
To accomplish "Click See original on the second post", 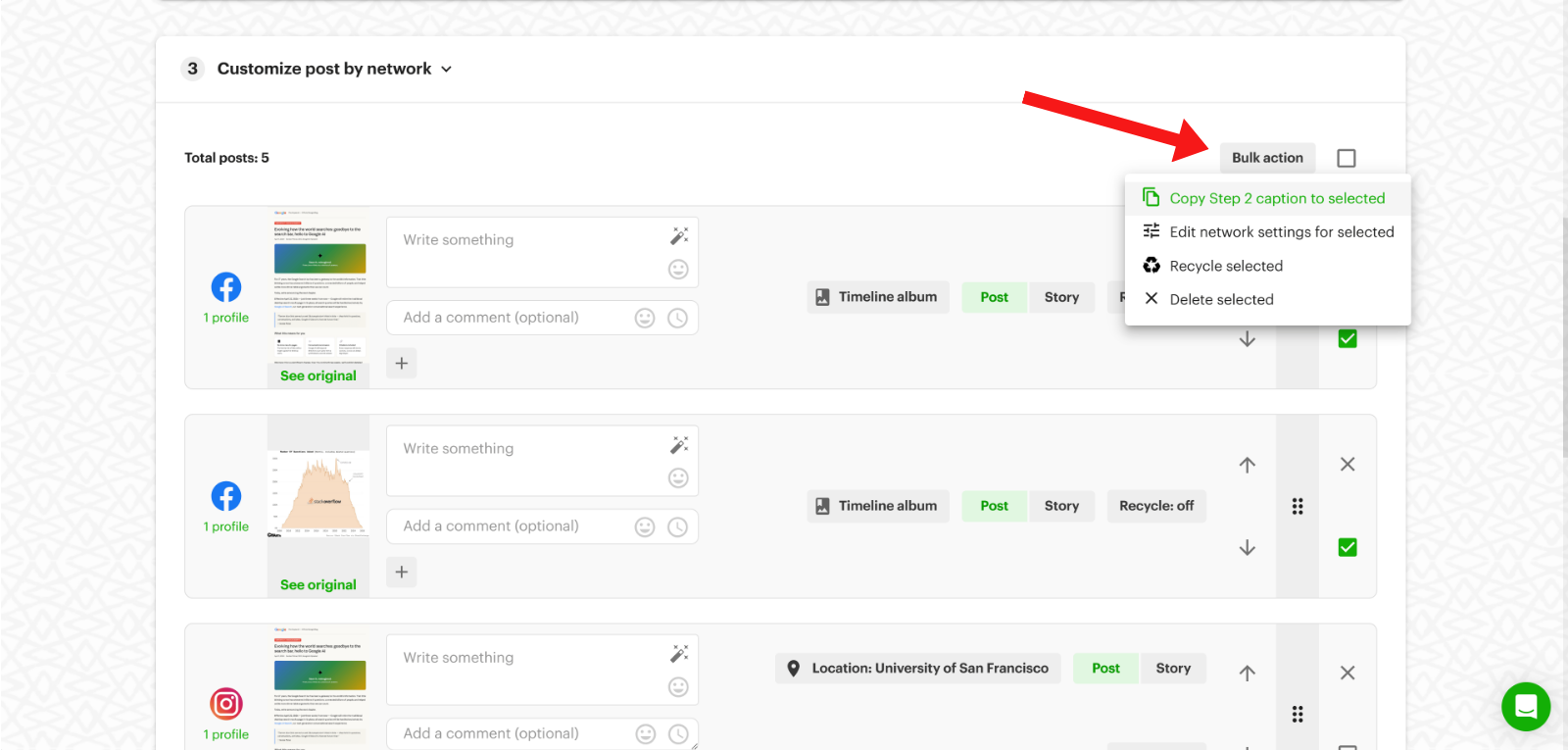I will pos(318,584).
